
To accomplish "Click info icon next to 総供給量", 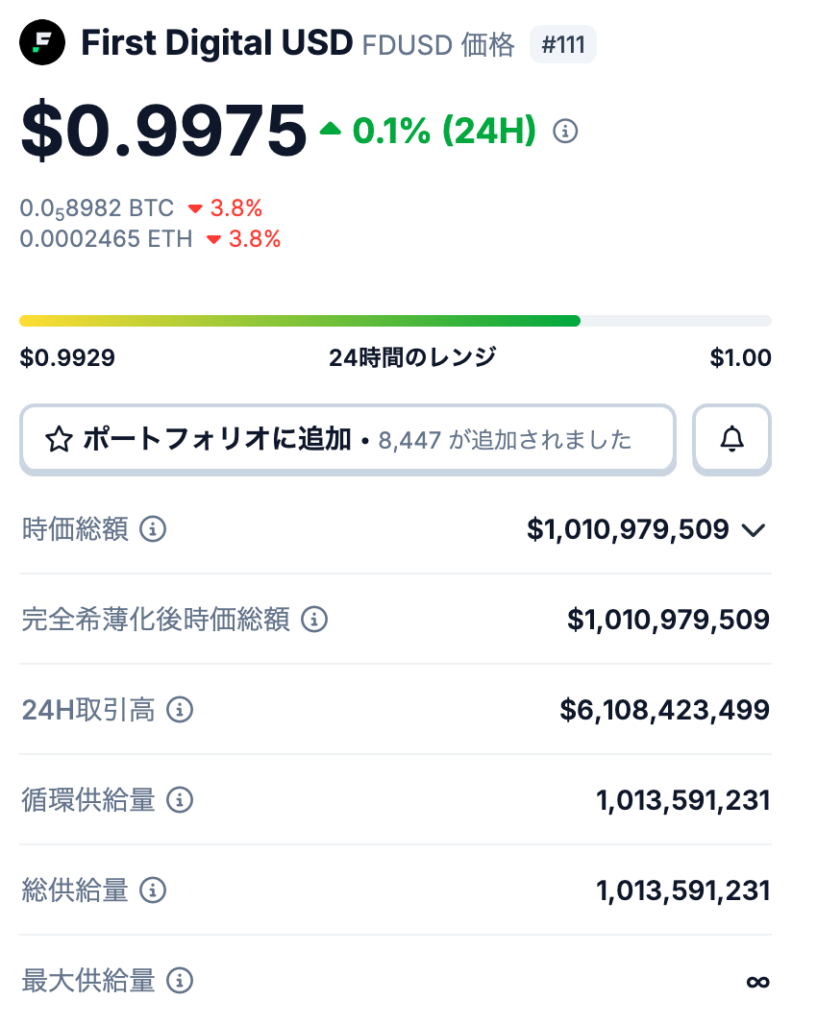I will (152, 890).
